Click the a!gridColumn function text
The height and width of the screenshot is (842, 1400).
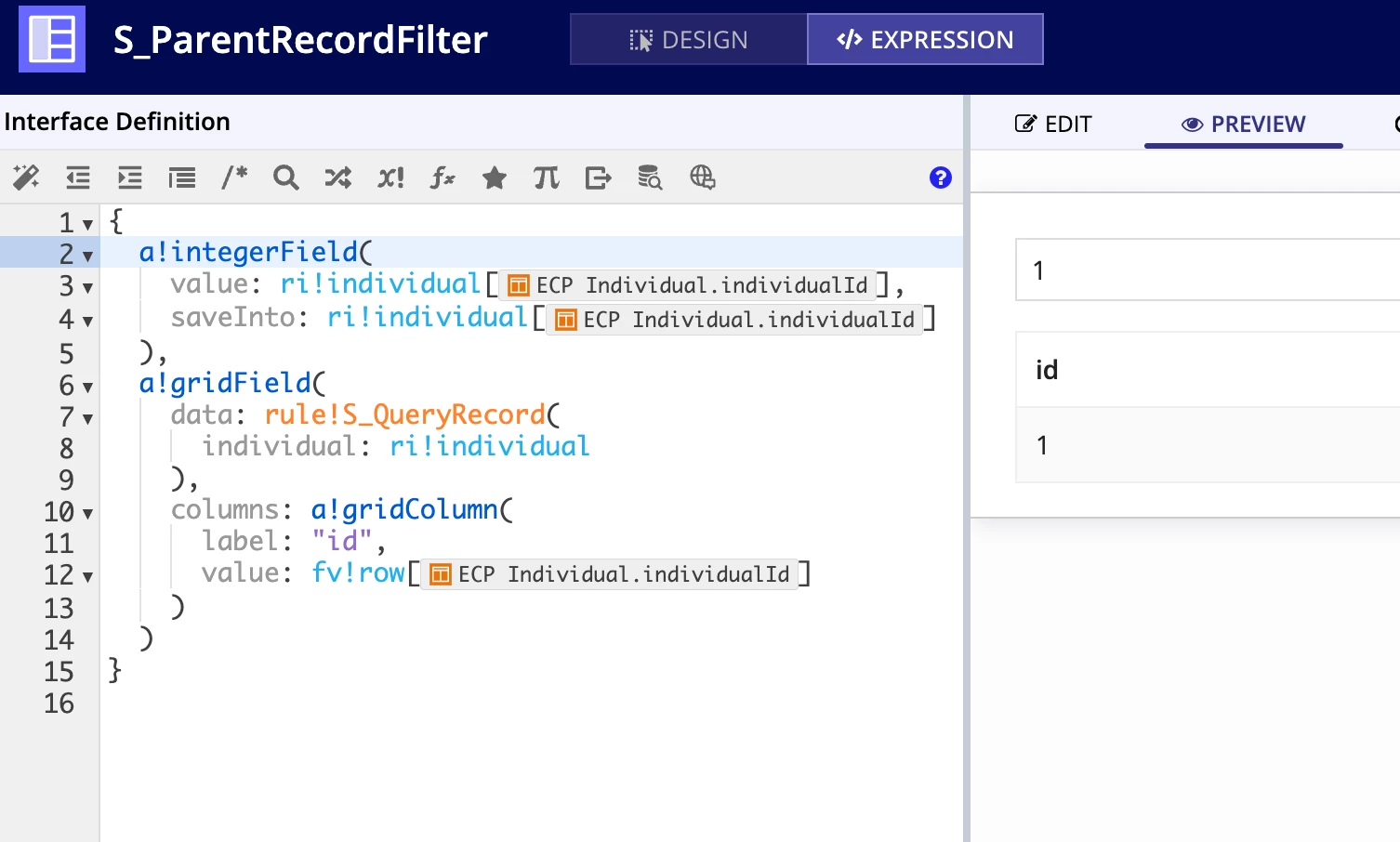coord(404,509)
